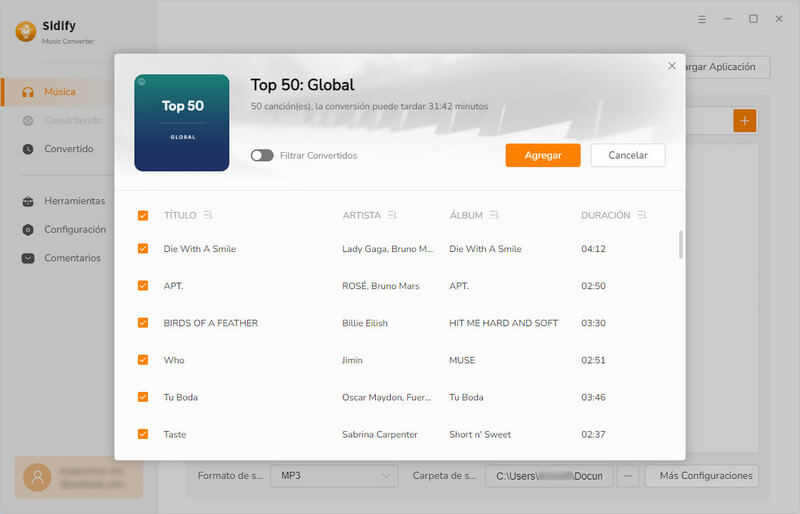Image resolution: width=800 pixels, height=514 pixels.
Task: Open the hamburger menu icon
Action: (702, 19)
